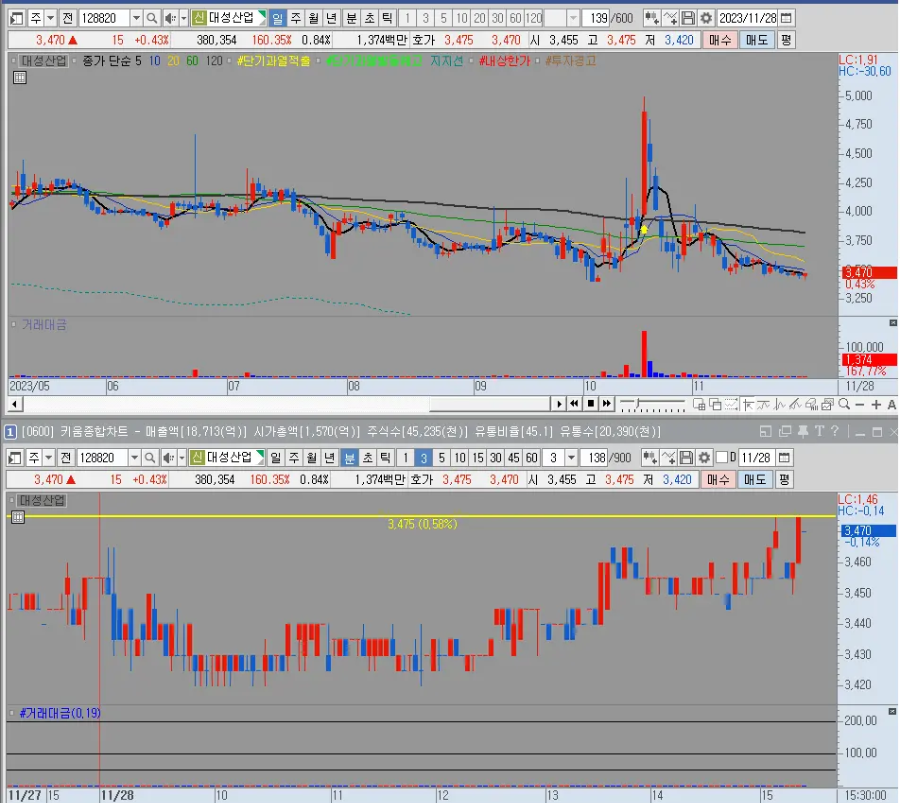This screenshot has height=803, width=900.
Task: Zoom in chart with plus icon
Action: (876, 405)
